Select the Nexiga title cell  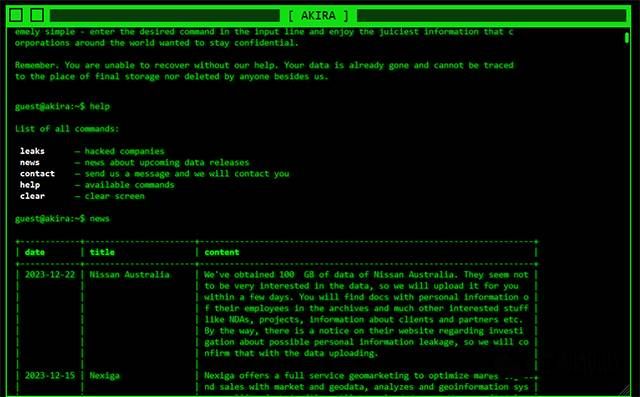(x=104, y=376)
